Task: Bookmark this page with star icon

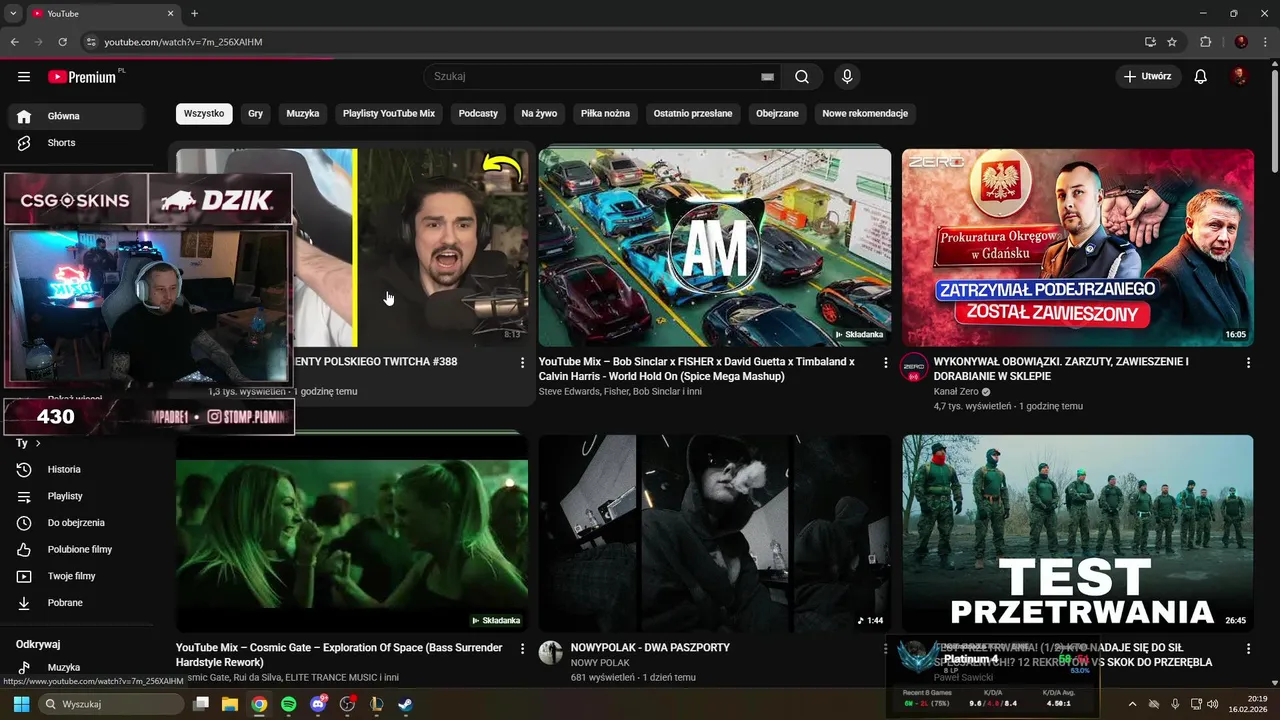Action: 1172,42
